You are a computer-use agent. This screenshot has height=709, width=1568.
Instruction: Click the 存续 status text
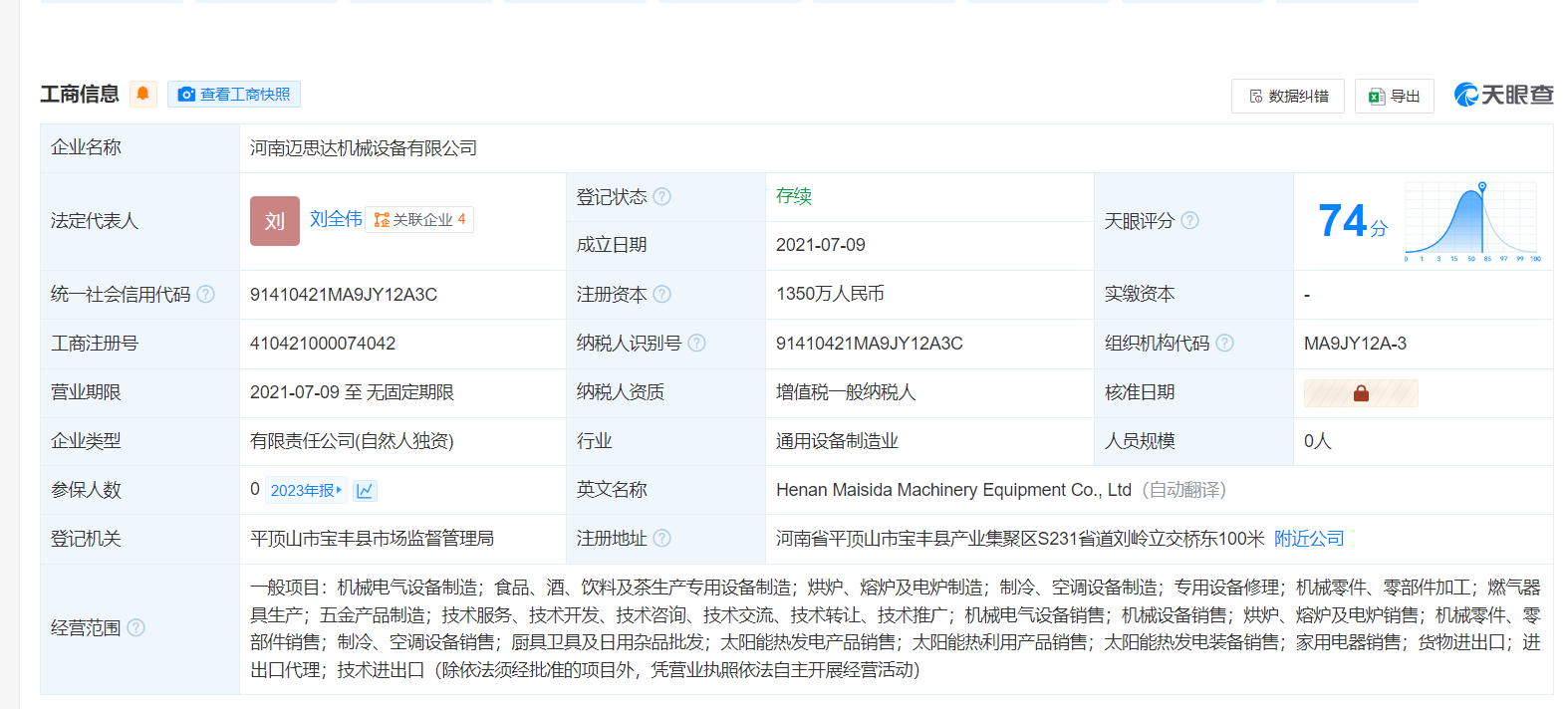(794, 196)
